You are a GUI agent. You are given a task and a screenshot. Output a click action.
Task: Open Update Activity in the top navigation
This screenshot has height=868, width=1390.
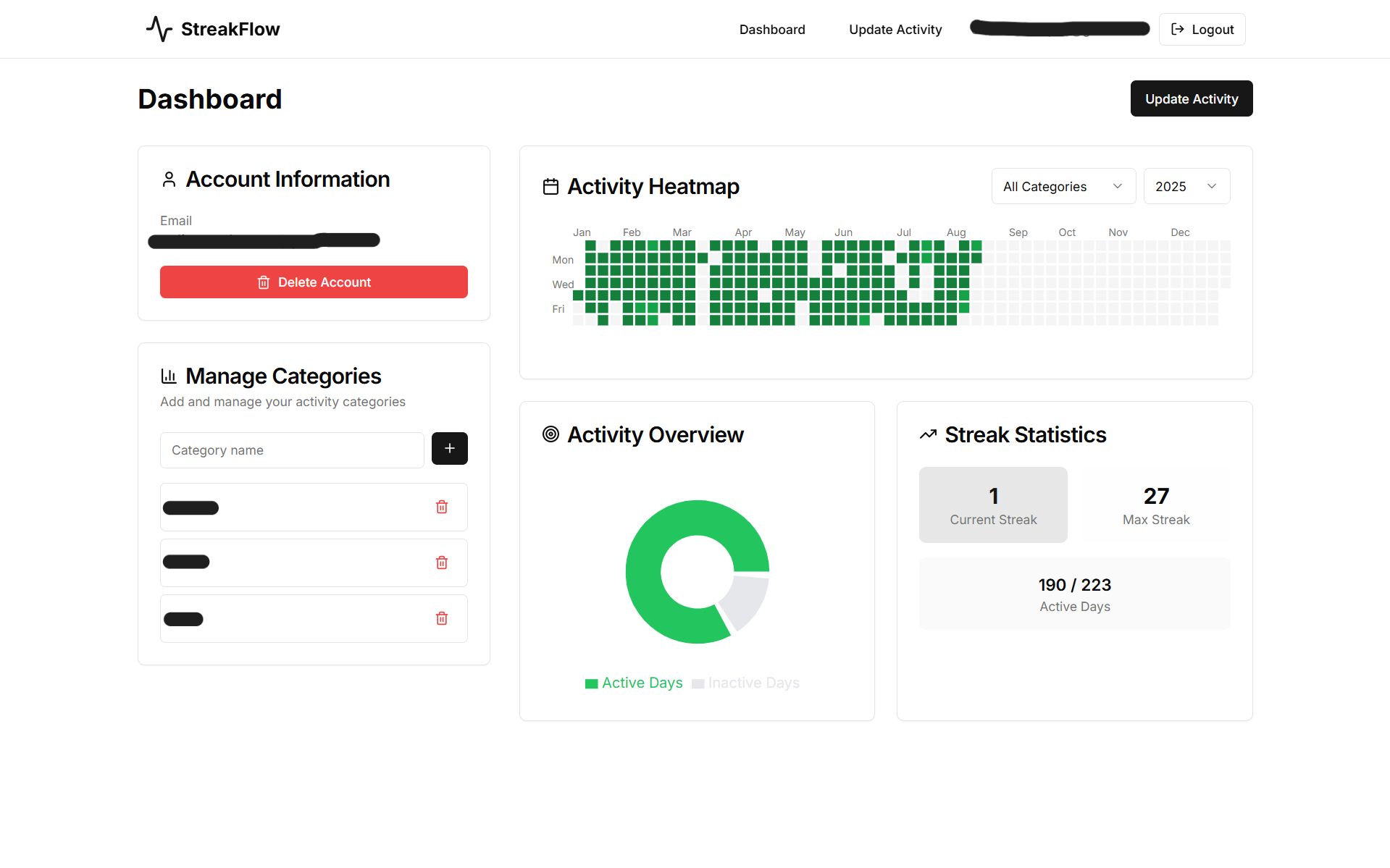[x=895, y=30]
